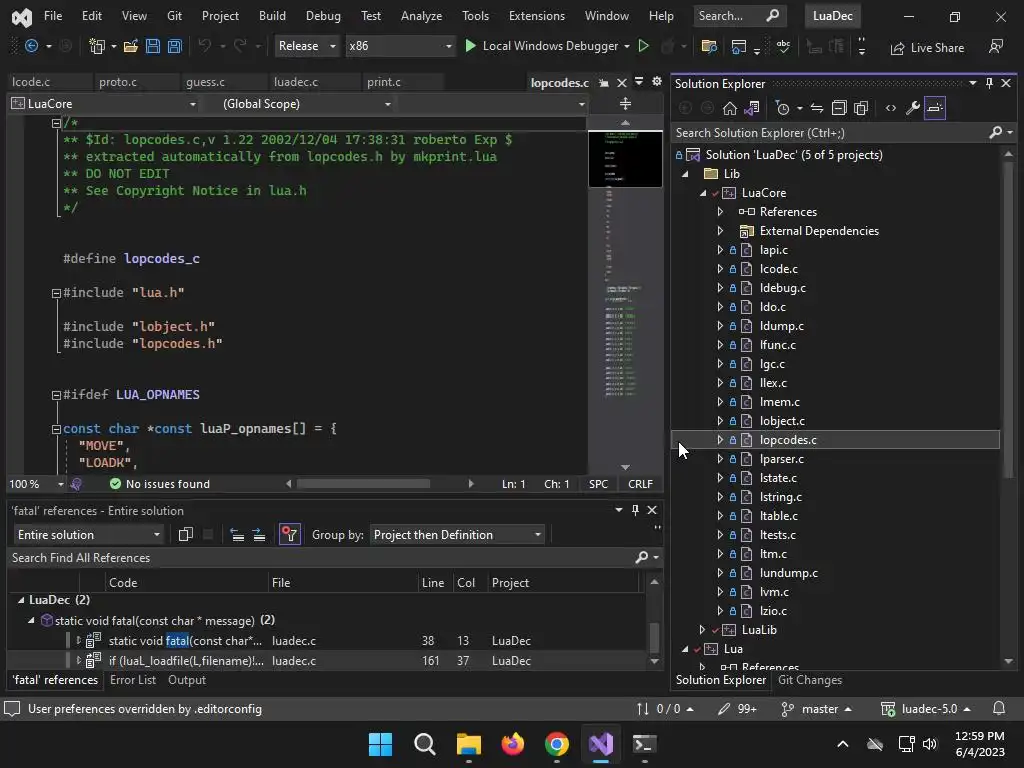1024x768 pixels.
Task: Click the editor horizontal scrollbar thumb
Action: point(363,484)
